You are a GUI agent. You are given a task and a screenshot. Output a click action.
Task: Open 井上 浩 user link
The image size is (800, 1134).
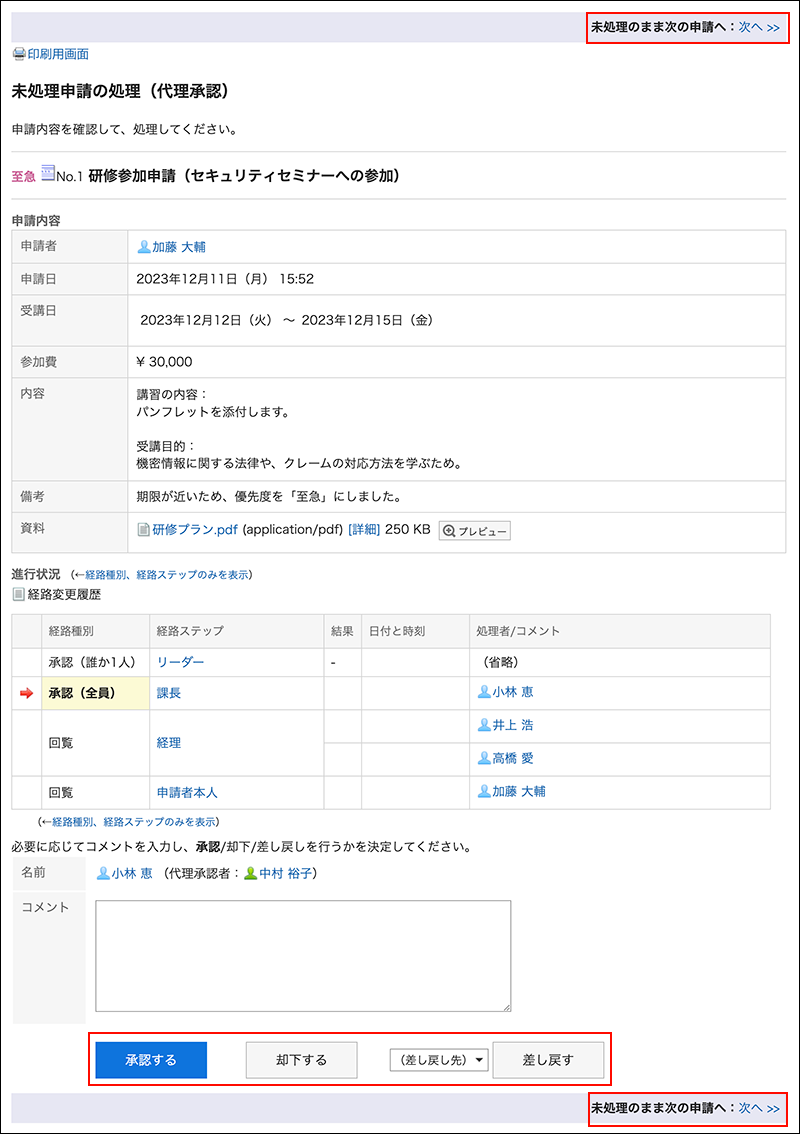coord(513,725)
